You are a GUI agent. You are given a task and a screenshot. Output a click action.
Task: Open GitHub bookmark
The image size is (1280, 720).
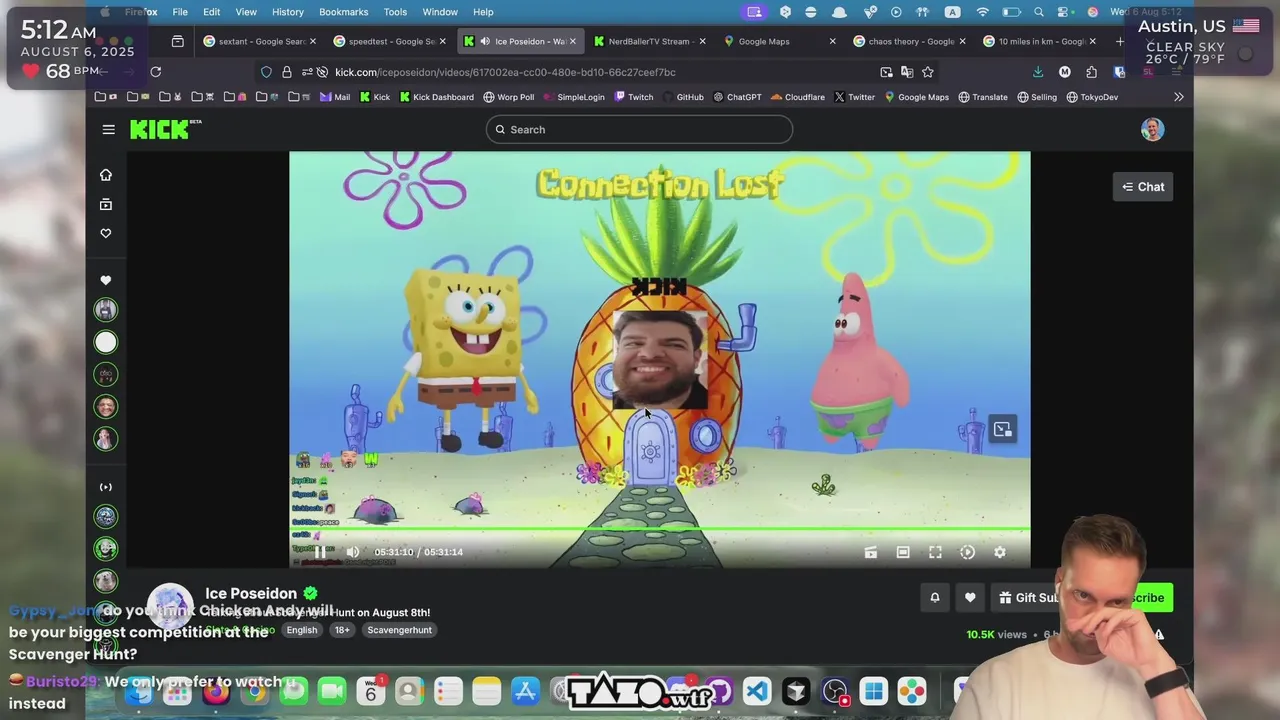[682, 97]
